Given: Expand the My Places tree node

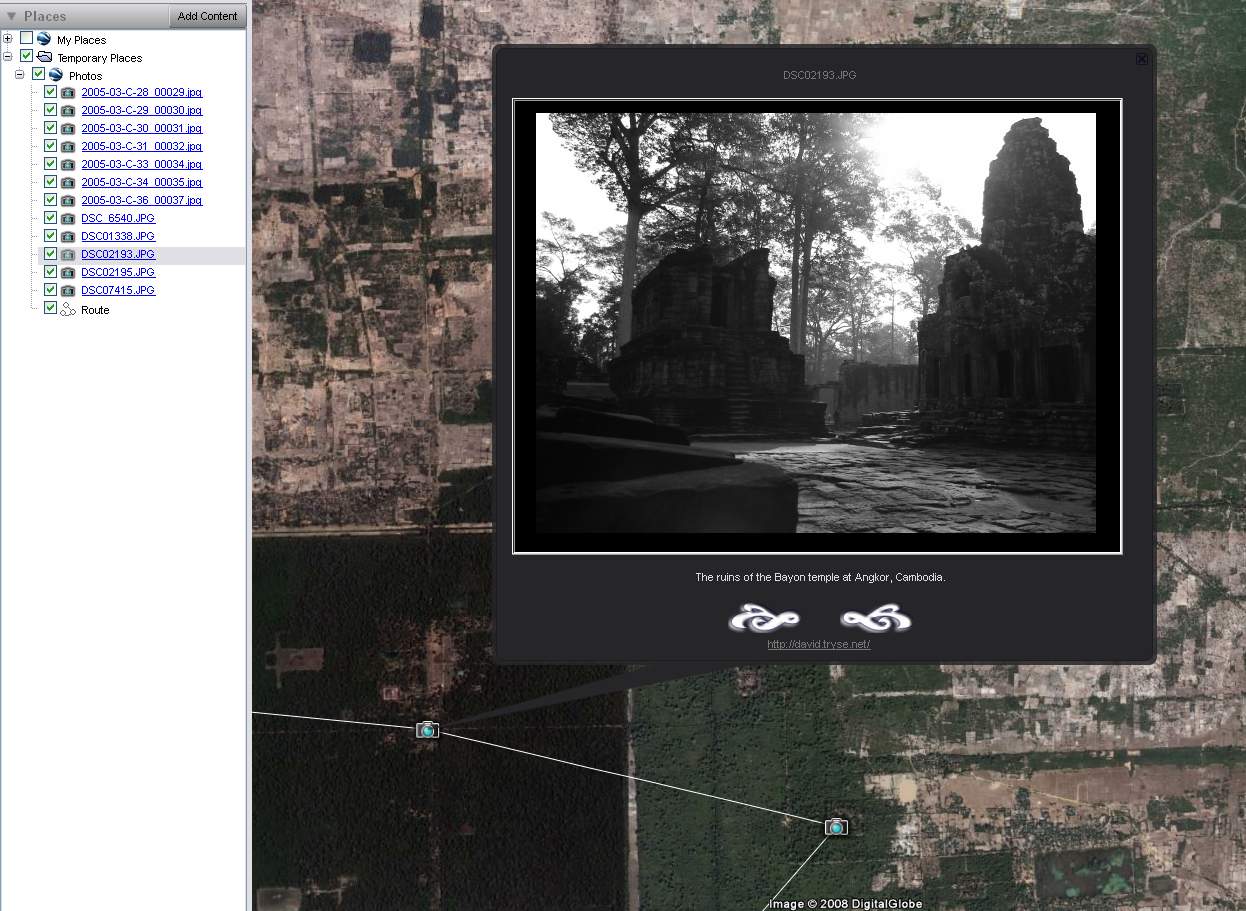Looking at the screenshot, I should click(8, 39).
